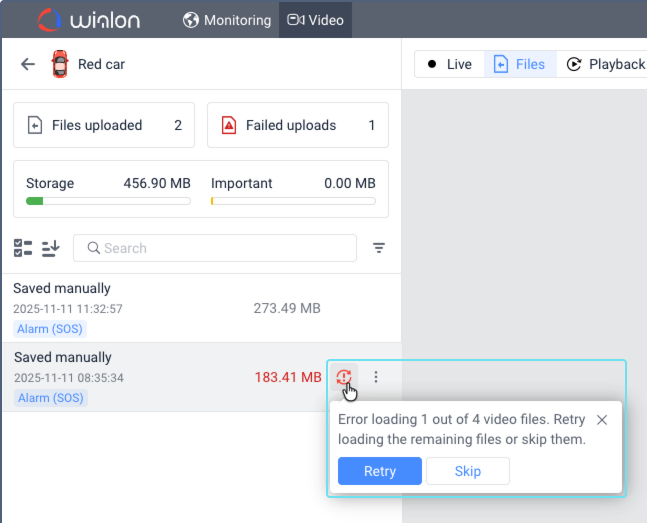647x523 pixels.
Task: Click the Retry button
Action: [380, 471]
